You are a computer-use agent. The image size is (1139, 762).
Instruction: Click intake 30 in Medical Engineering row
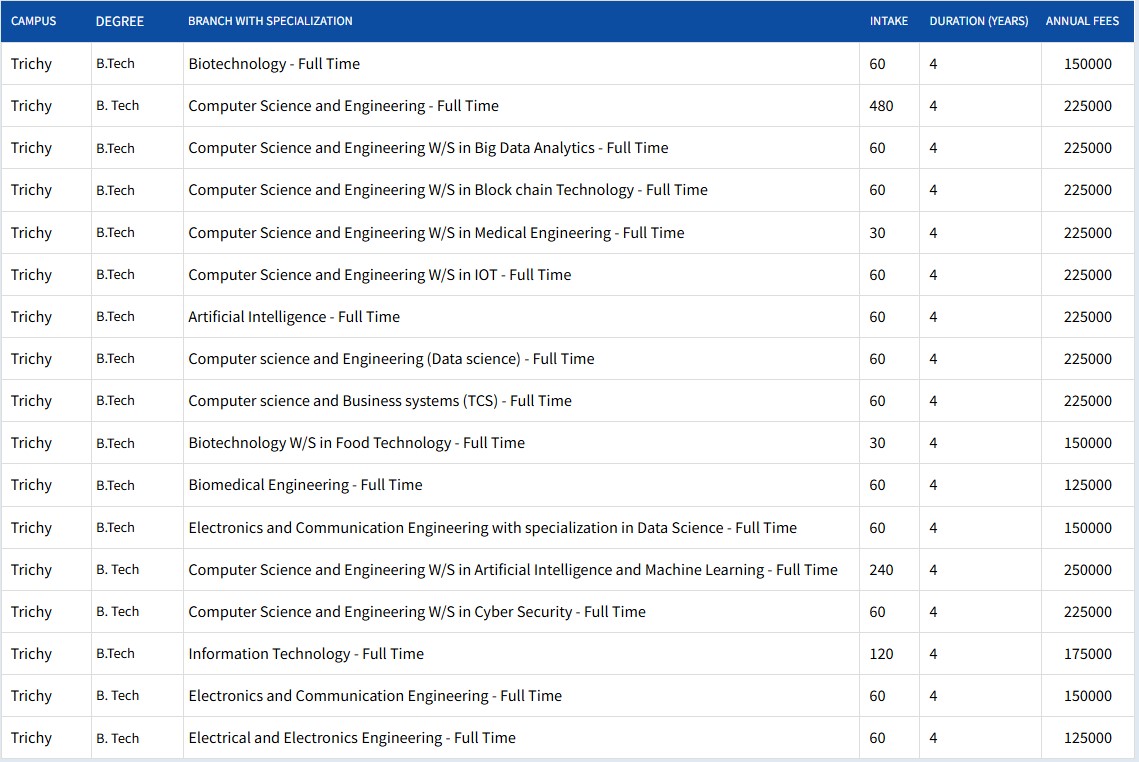[x=877, y=233]
